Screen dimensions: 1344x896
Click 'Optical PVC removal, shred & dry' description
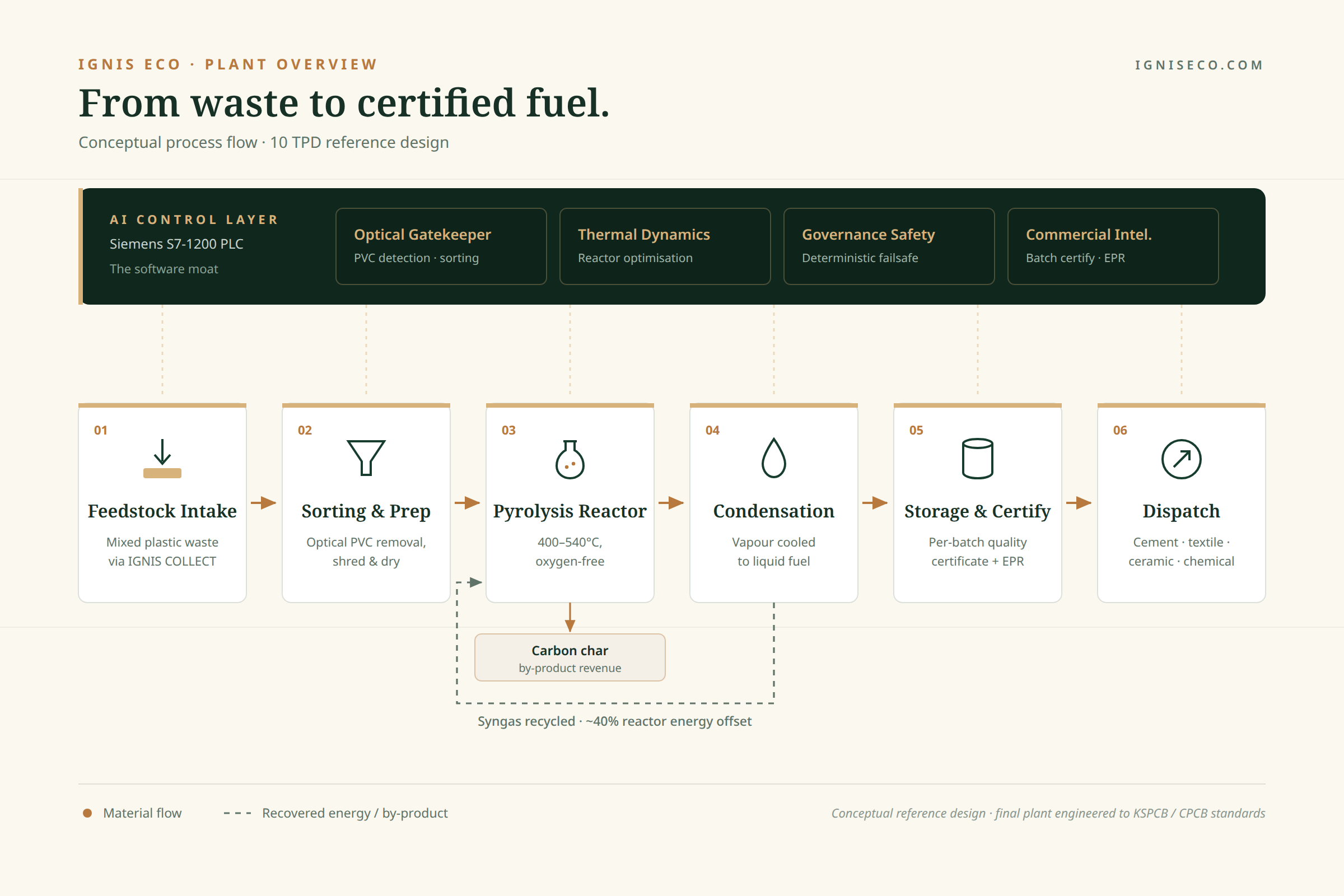tap(366, 552)
